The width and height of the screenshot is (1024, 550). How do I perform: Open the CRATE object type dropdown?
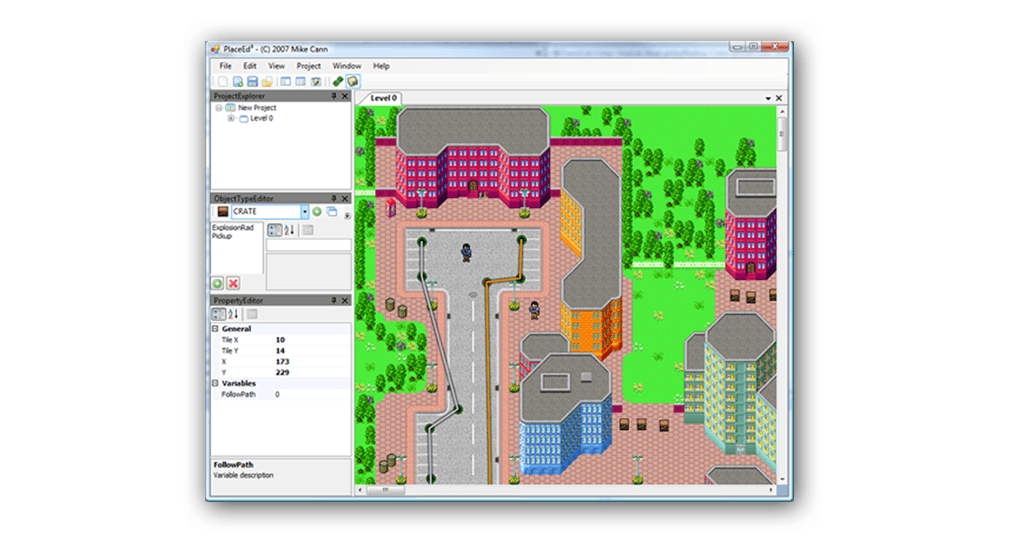click(x=304, y=212)
